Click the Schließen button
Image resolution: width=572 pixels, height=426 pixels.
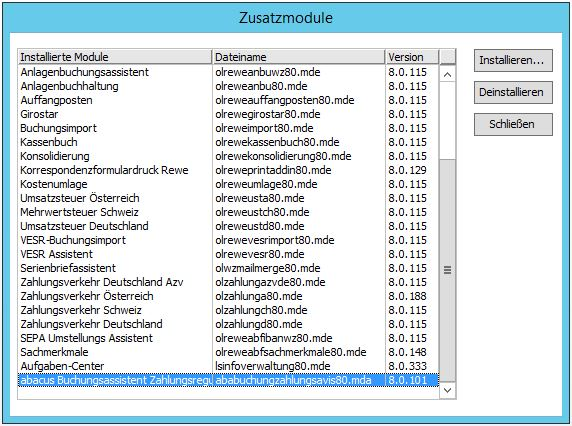[x=513, y=124]
